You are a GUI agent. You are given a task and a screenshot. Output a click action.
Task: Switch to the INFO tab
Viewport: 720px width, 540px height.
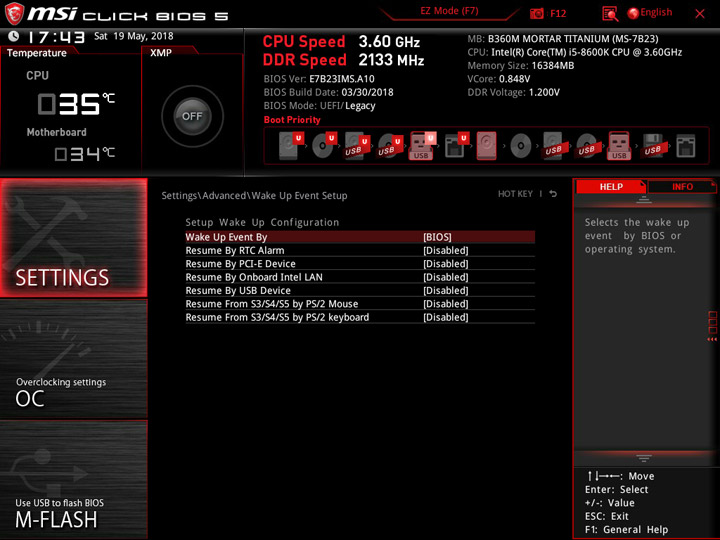[x=682, y=186]
